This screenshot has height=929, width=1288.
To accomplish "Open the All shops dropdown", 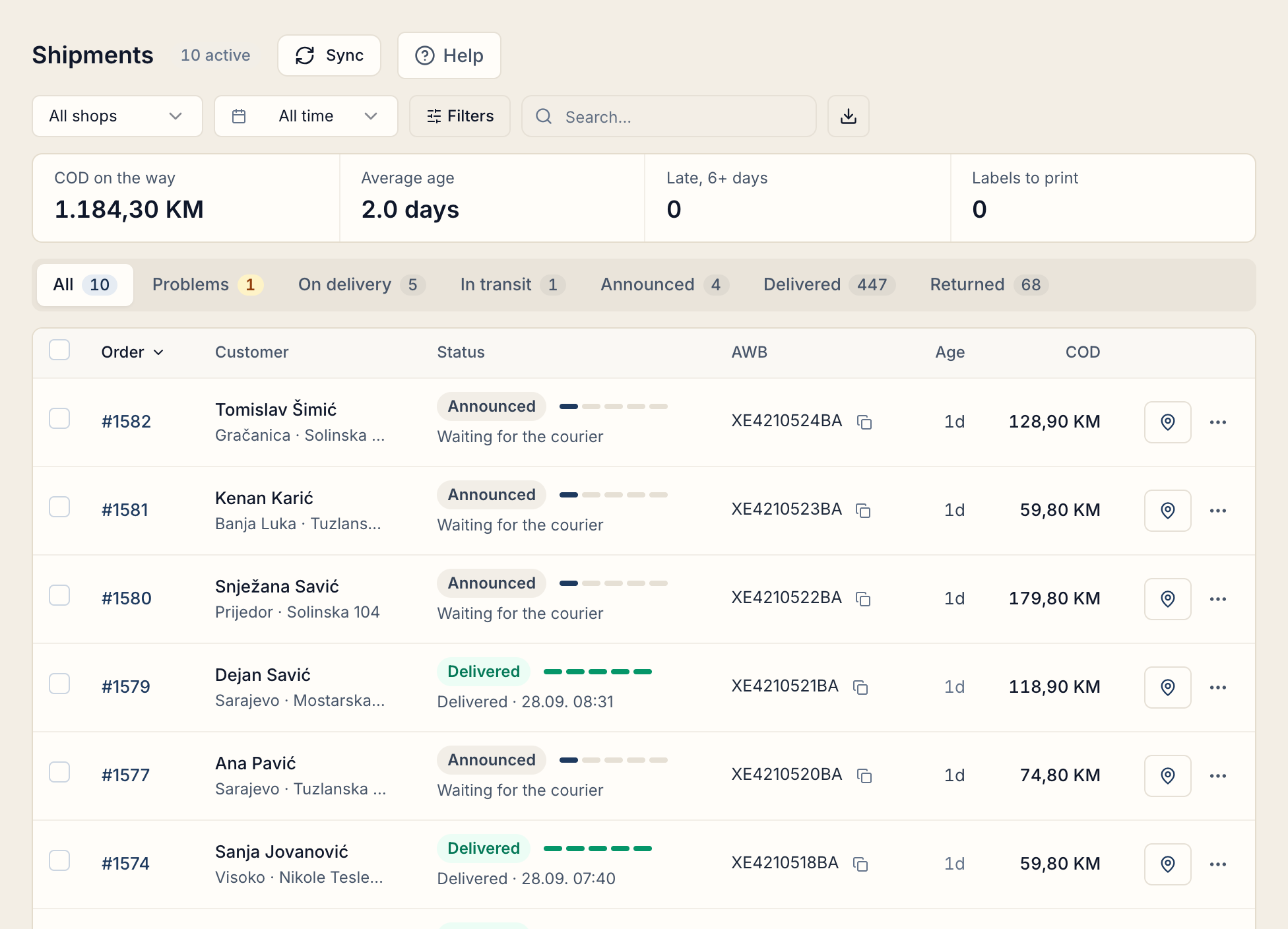I will pos(117,116).
